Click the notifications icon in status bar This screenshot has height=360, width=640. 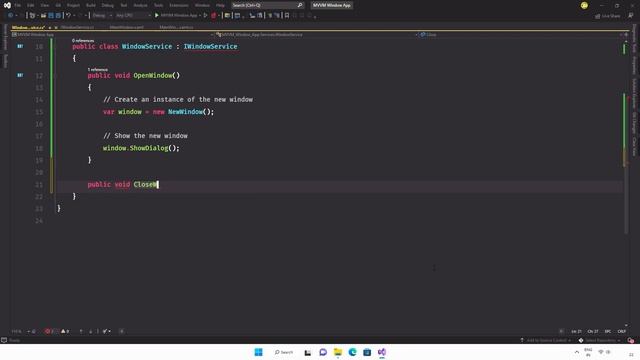(631, 340)
